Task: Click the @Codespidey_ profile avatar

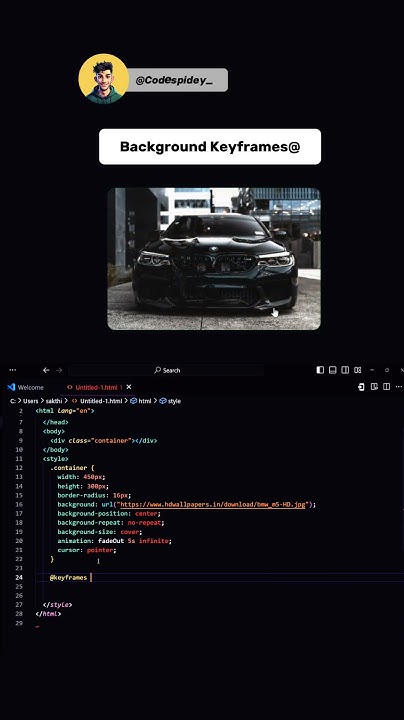Action: tap(104, 79)
